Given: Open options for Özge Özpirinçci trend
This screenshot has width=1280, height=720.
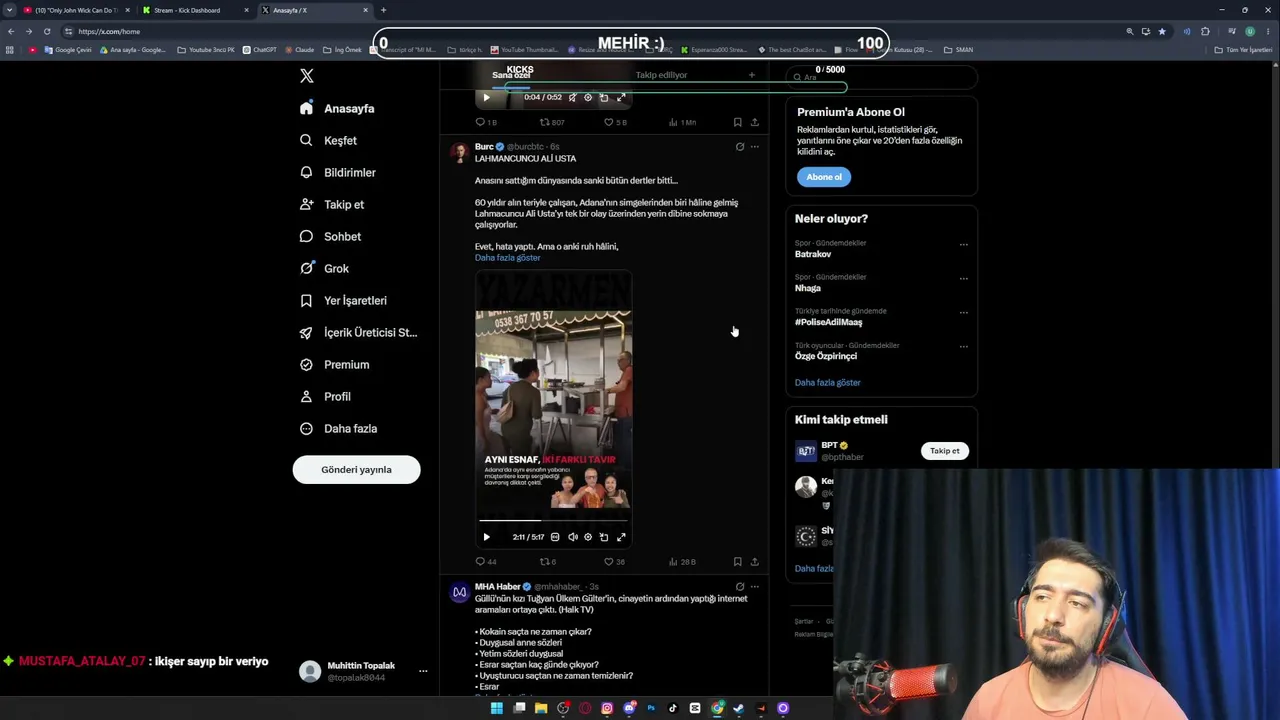Looking at the screenshot, I should coord(964,346).
